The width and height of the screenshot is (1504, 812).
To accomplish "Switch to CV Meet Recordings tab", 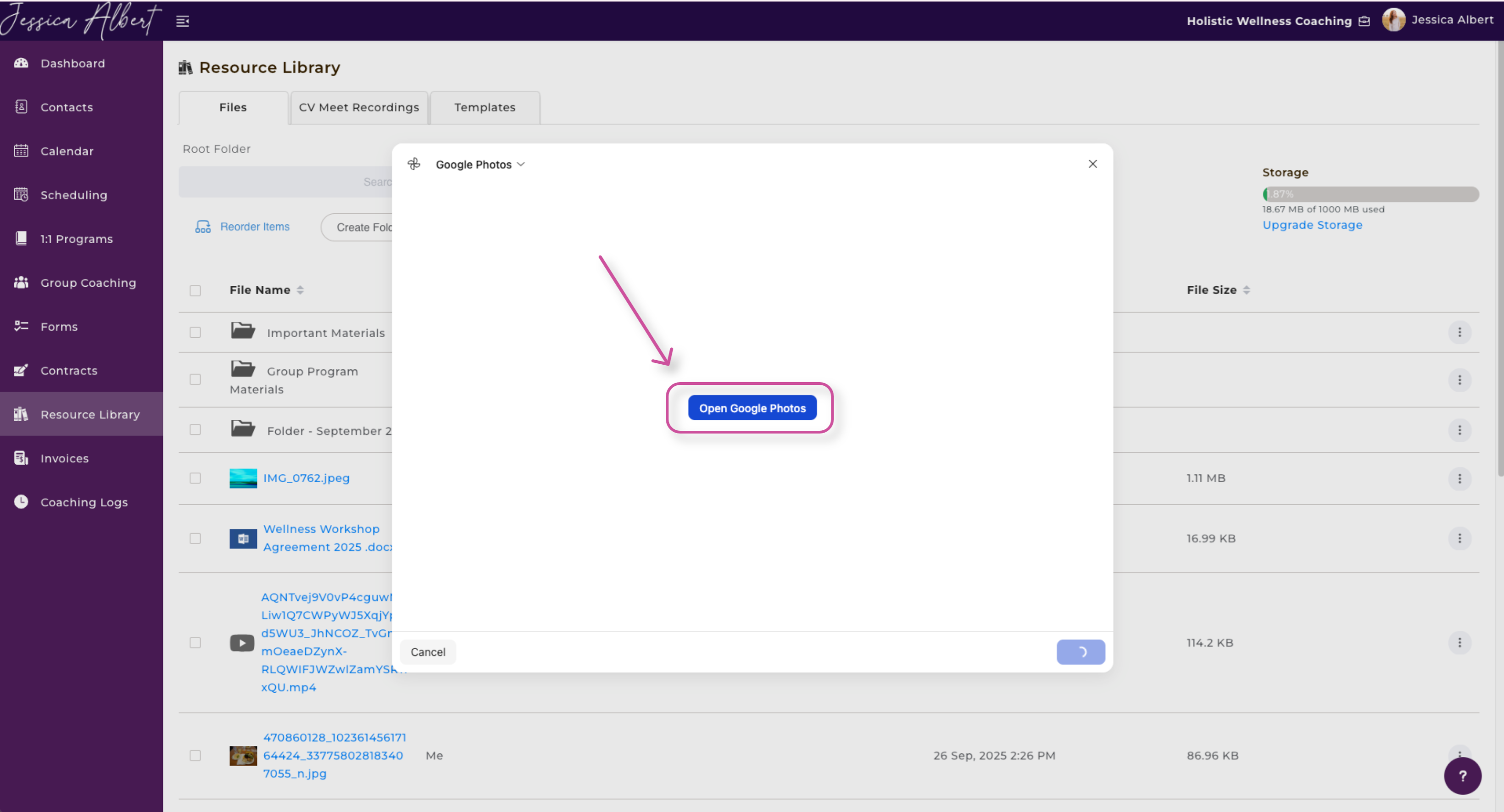I will click(x=358, y=107).
